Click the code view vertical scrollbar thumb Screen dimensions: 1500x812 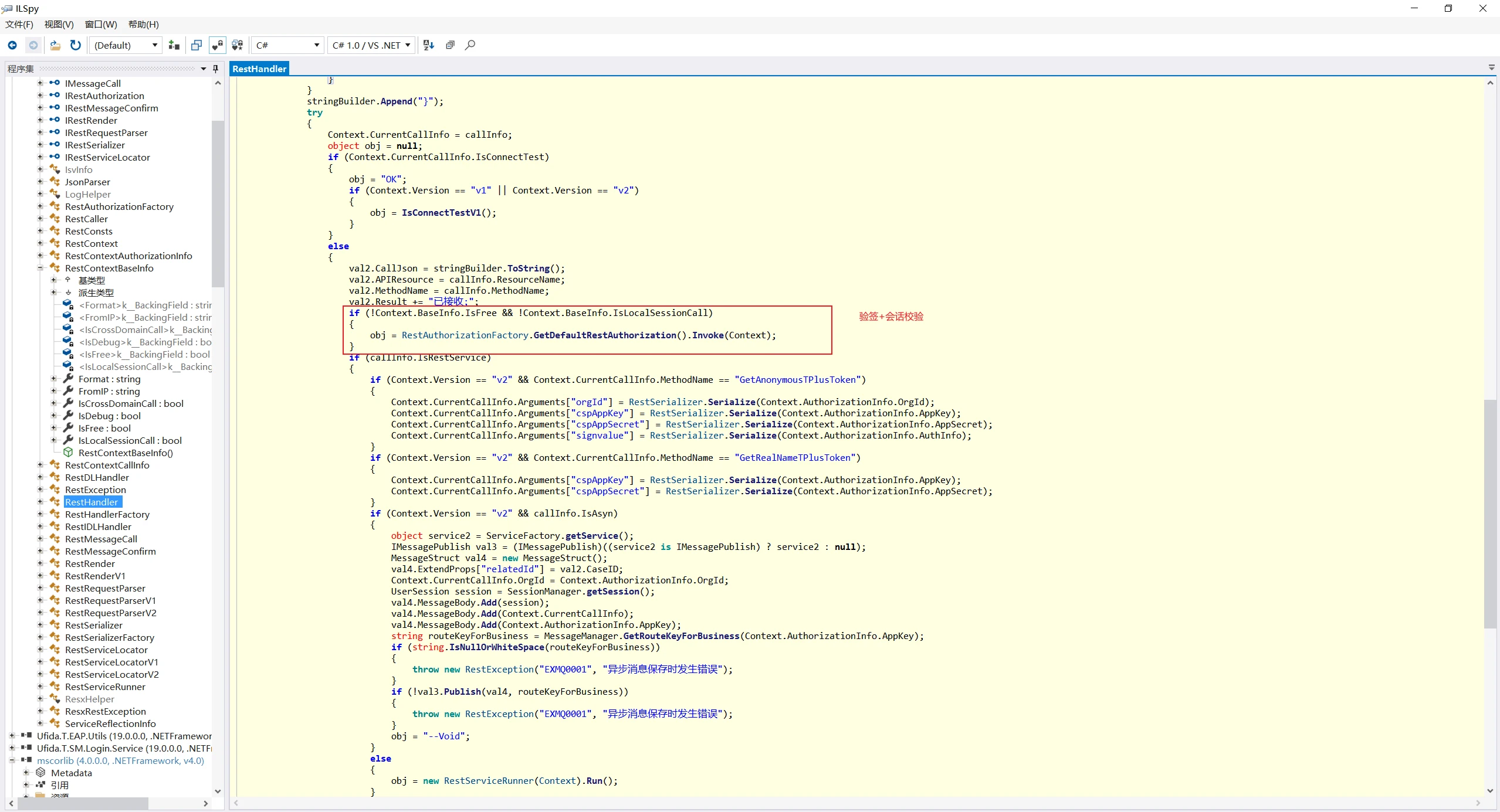click(1490, 514)
